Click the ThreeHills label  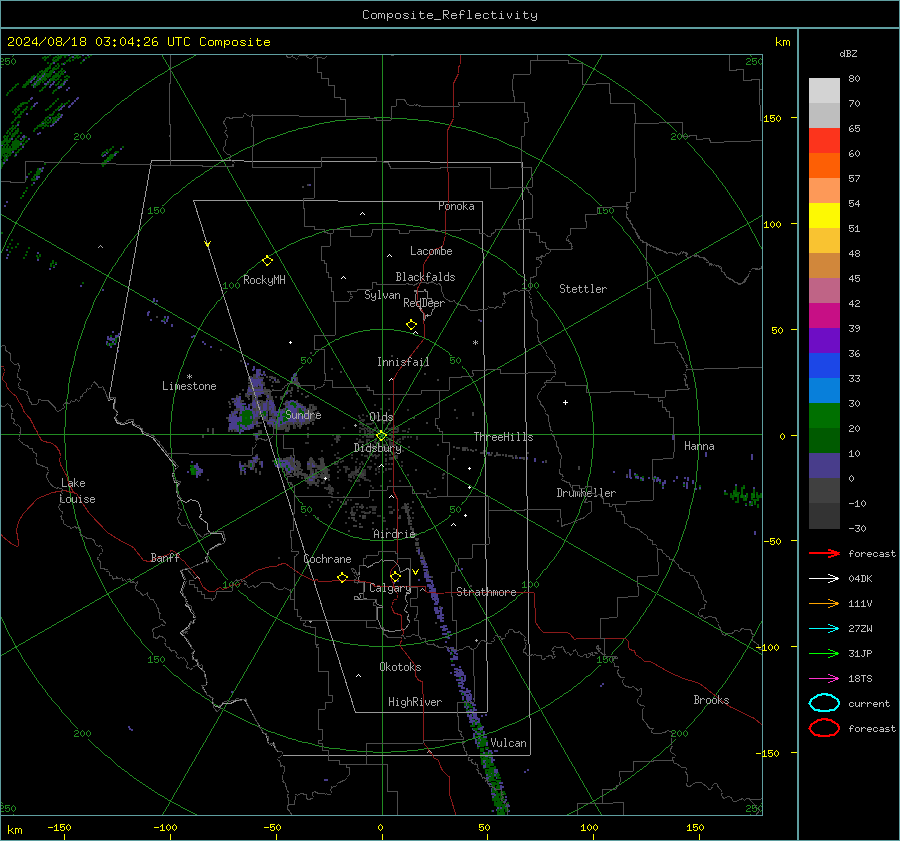[503, 437]
